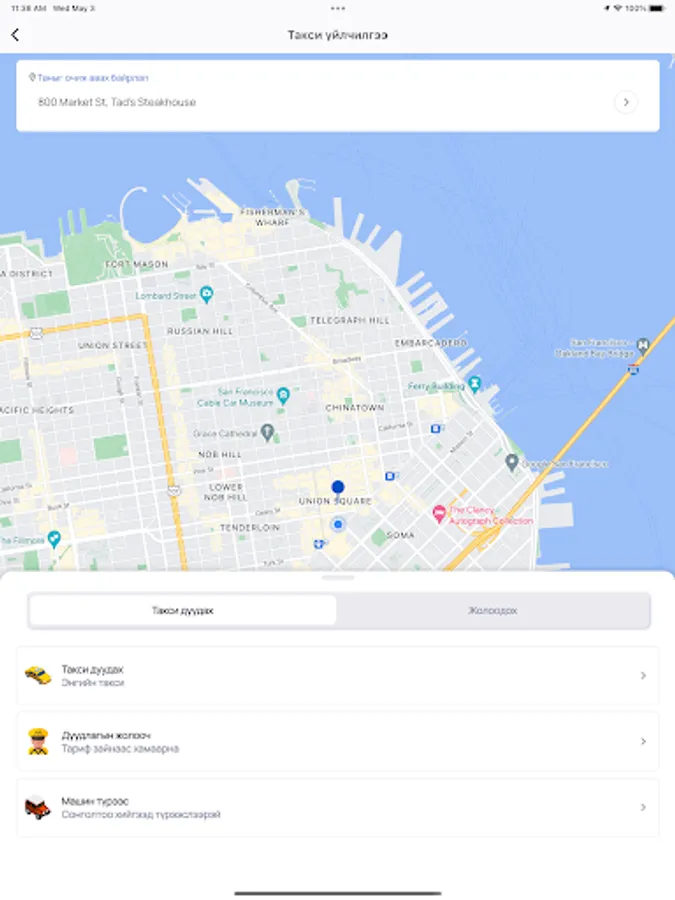Select the Lombard Street map pin
This screenshot has width=675, height=900.
(x=207, y=294)
